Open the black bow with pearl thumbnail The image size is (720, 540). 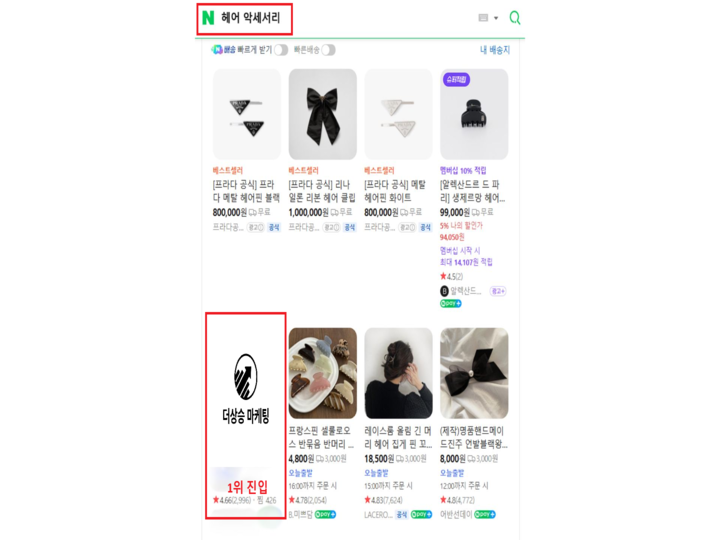tap(474, 373)
